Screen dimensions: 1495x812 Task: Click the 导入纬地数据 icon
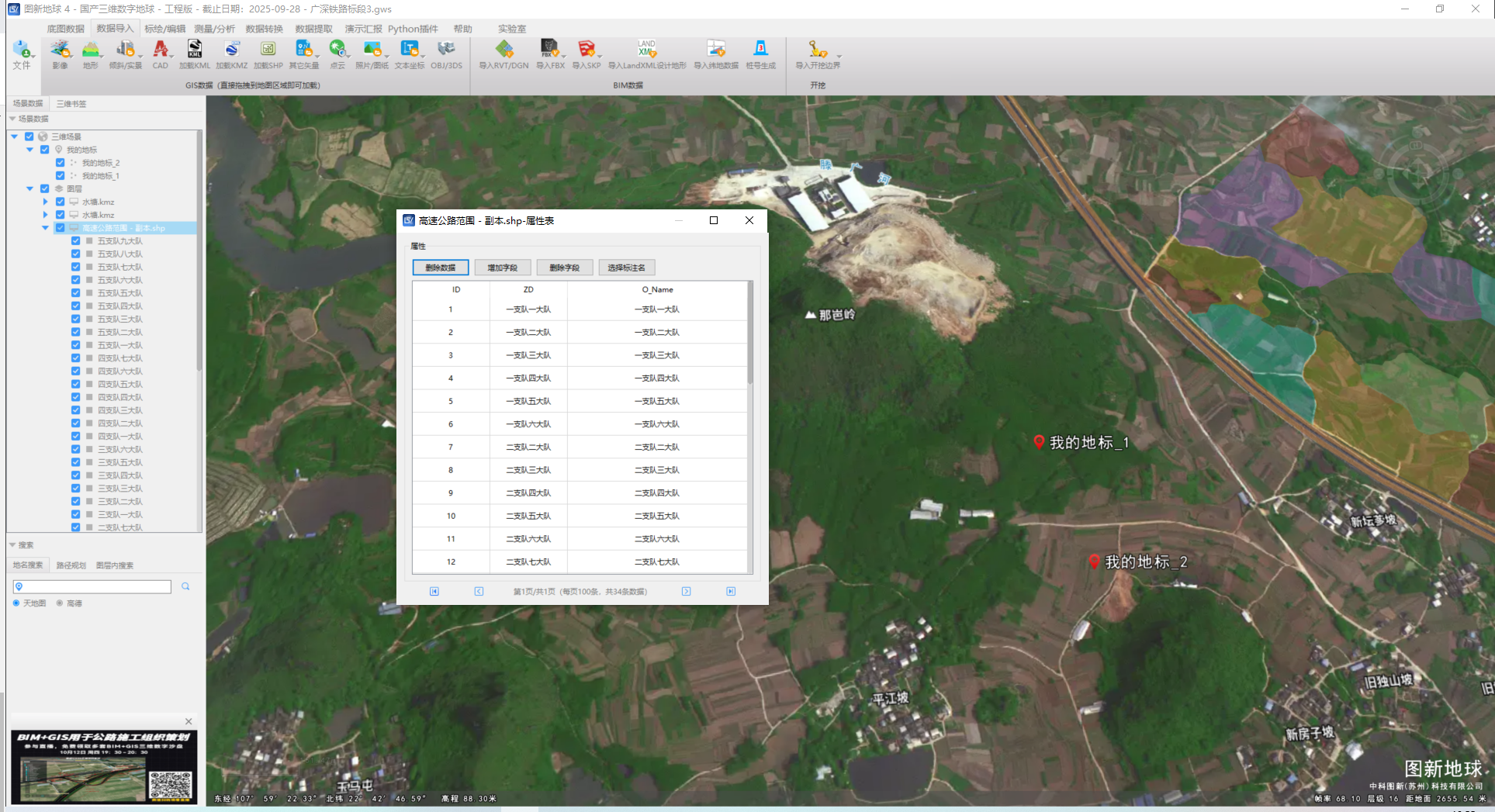(x=716, y=50)
